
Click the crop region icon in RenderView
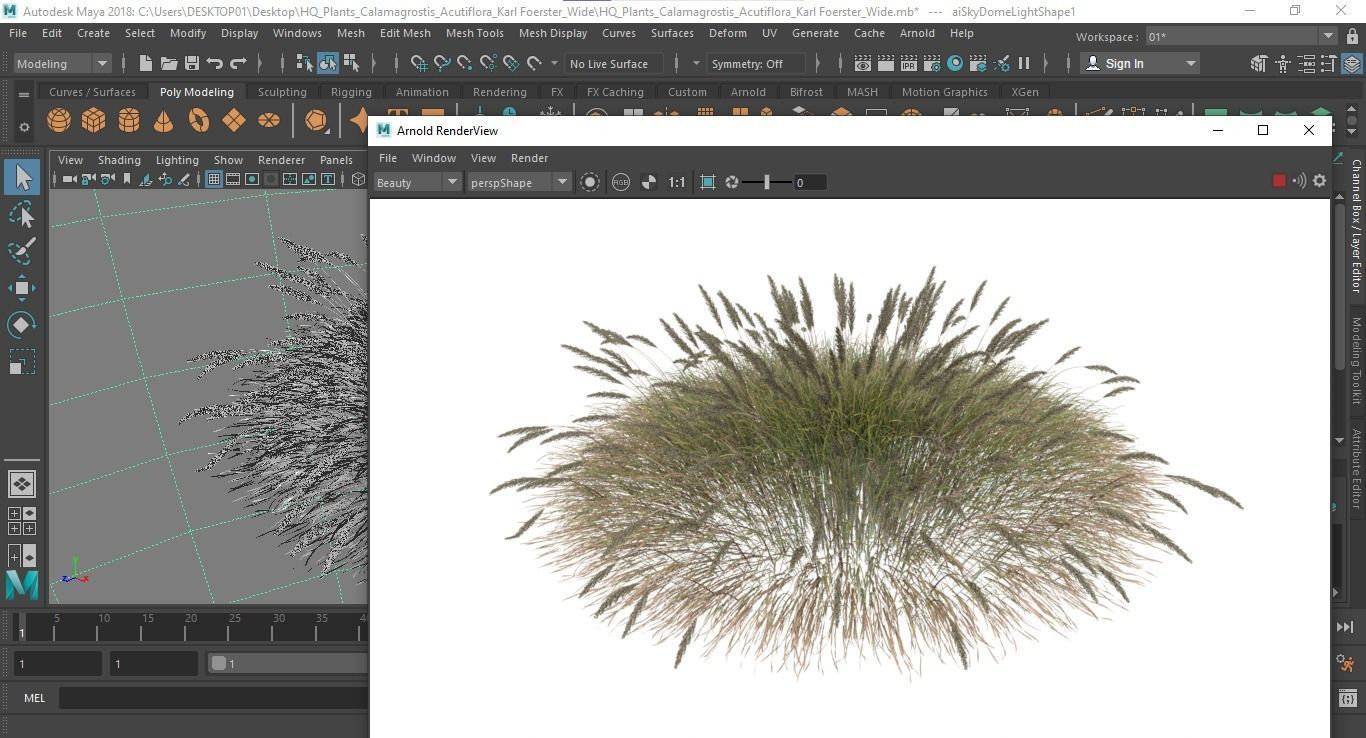[x=708, y=182]
